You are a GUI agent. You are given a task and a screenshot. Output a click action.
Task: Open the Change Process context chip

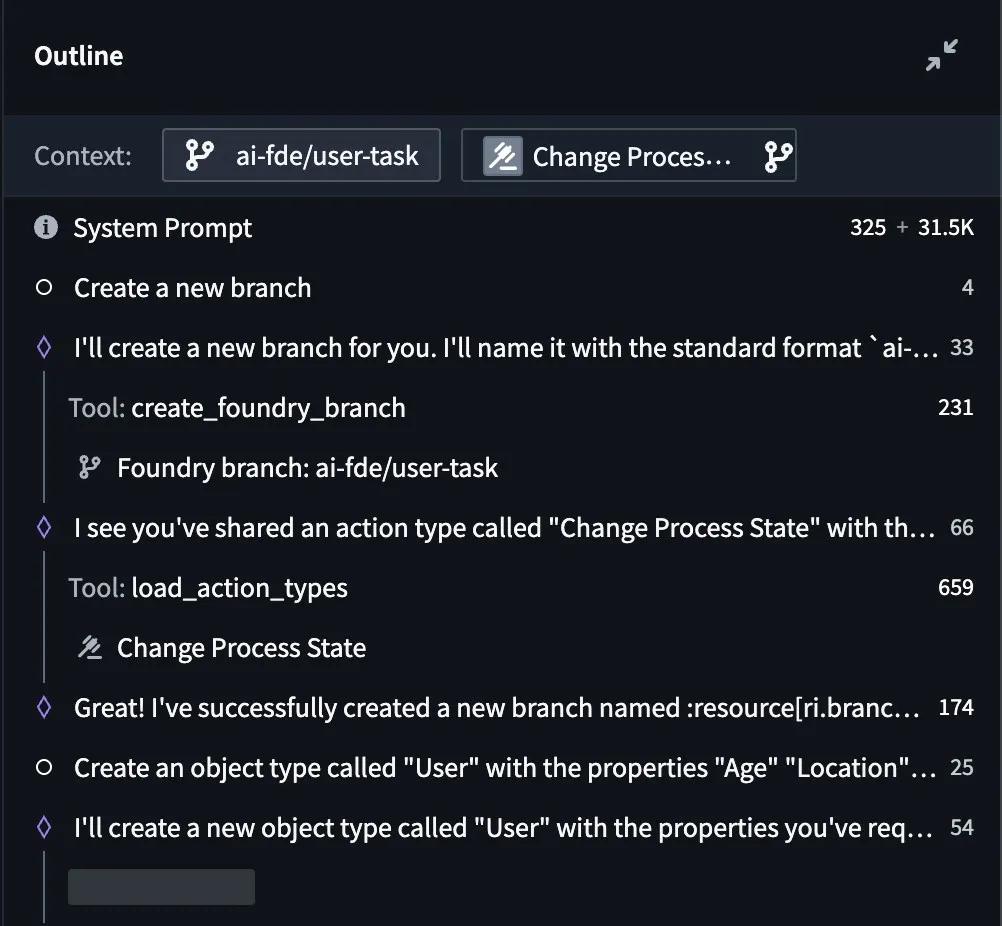point(629,155)
